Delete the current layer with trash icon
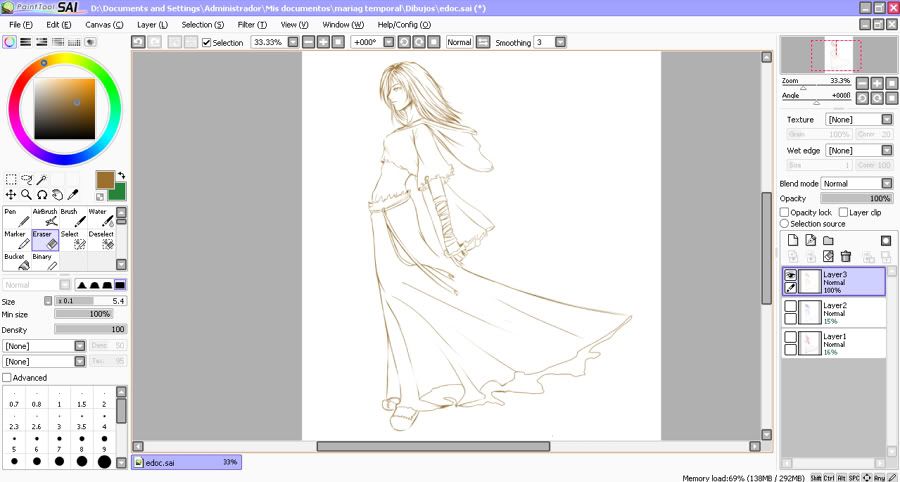The image size is (900, 482). [845, 256]
